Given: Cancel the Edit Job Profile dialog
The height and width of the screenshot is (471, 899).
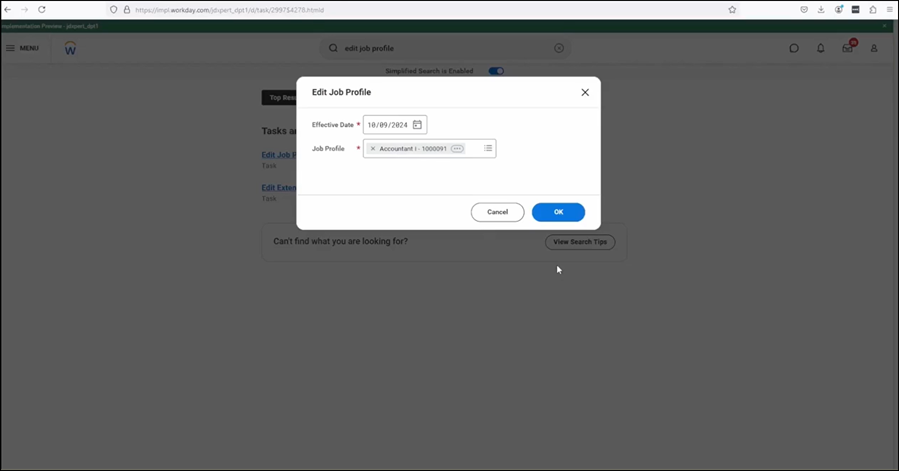Looking at the screenshot, I should tap(497, 212).
